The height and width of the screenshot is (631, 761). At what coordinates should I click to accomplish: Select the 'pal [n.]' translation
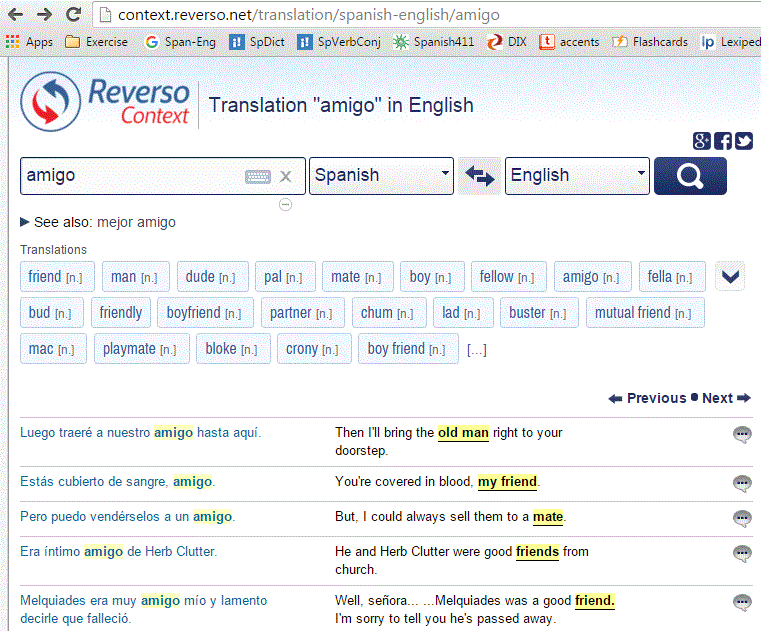[285, 276]
